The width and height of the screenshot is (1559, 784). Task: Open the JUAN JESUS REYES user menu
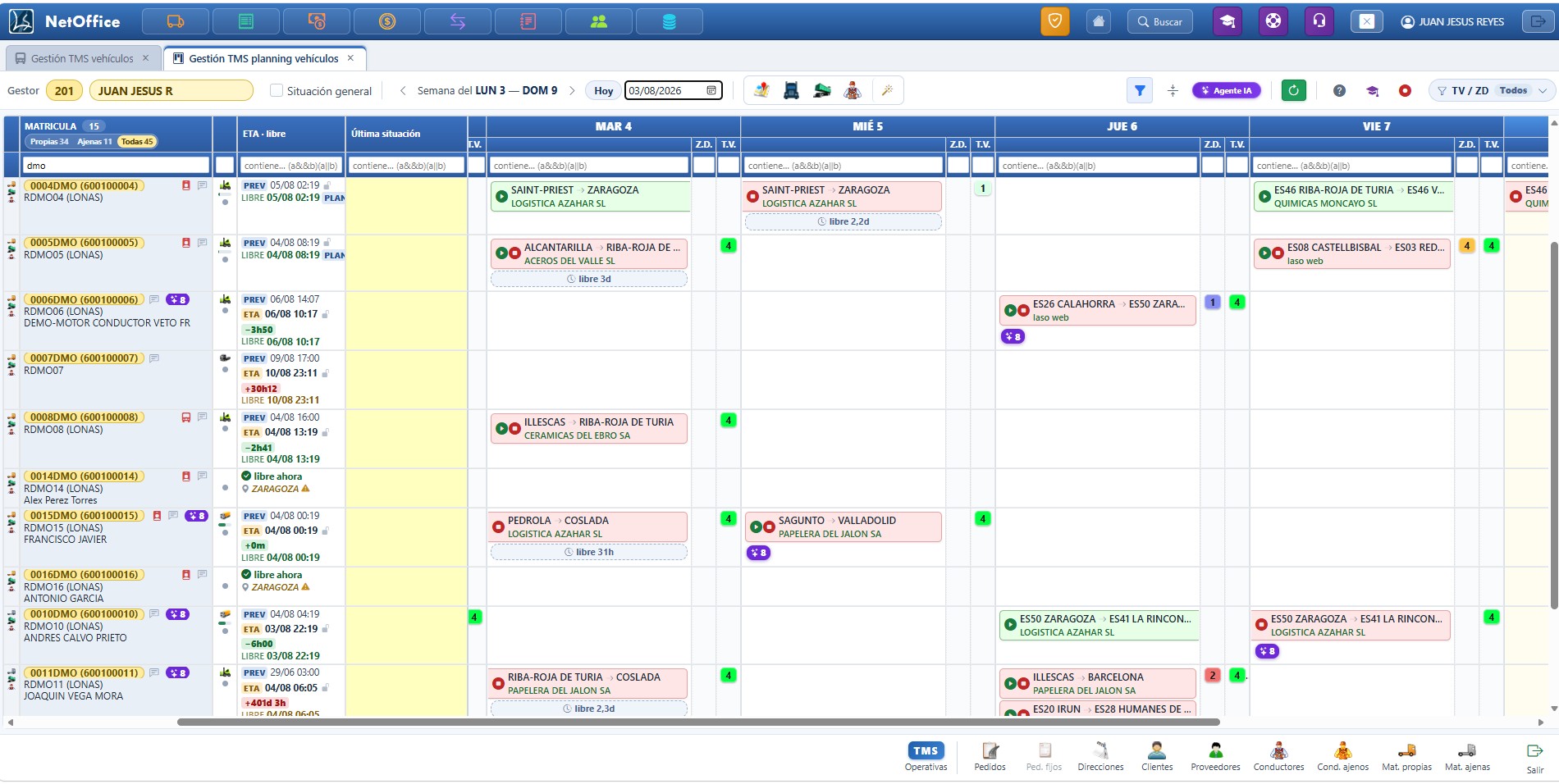(1453, 21)
